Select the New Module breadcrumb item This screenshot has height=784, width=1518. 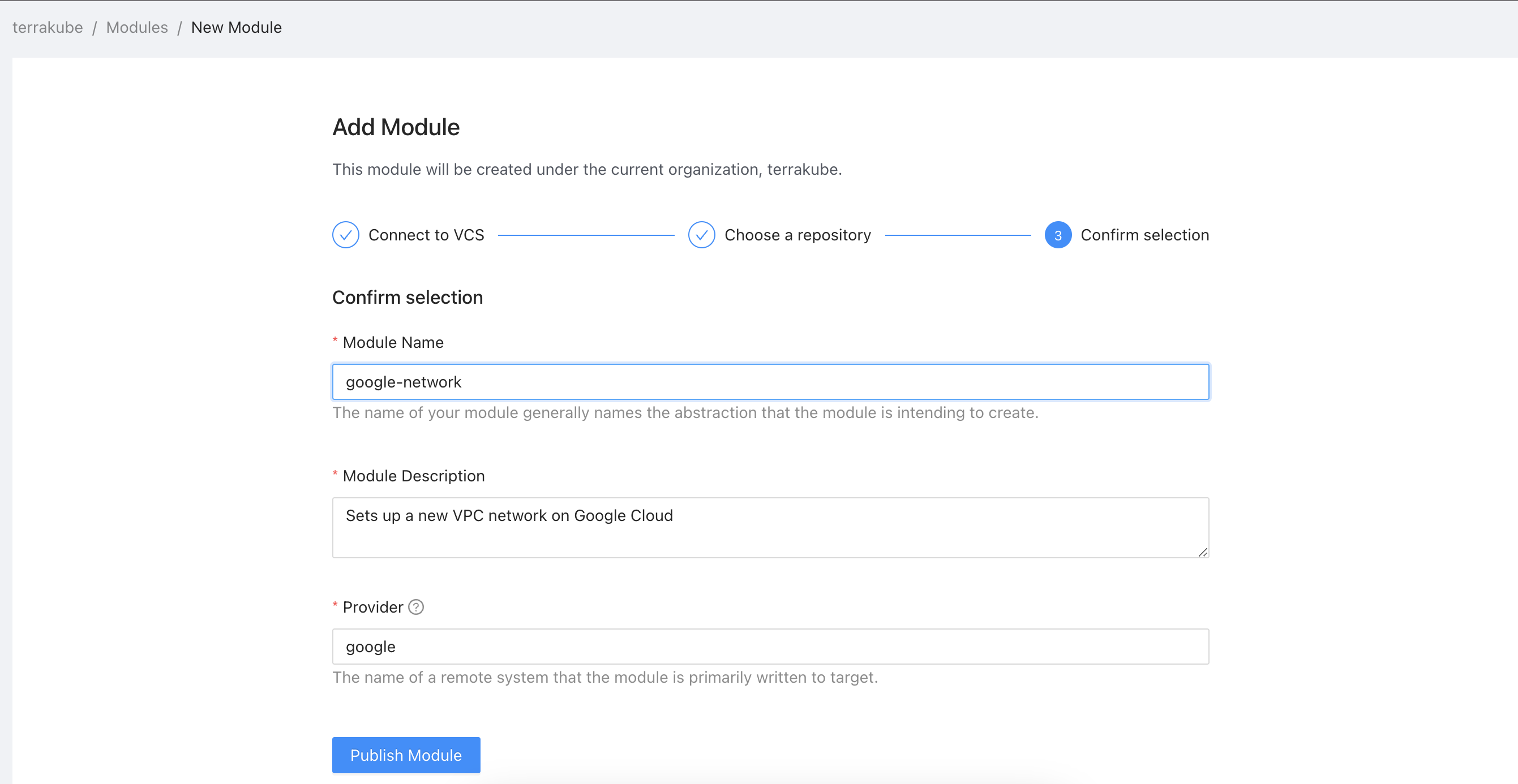237,28
